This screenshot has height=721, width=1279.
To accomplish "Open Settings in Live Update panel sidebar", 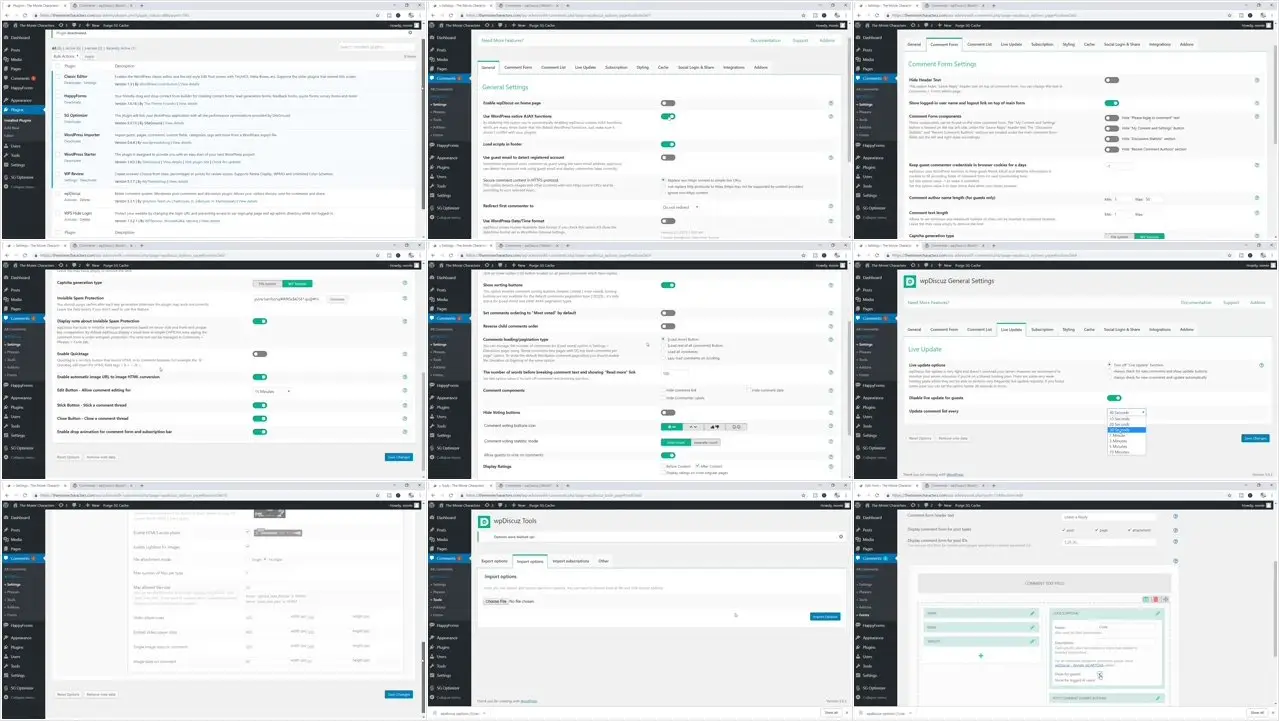I will [871, 436].
